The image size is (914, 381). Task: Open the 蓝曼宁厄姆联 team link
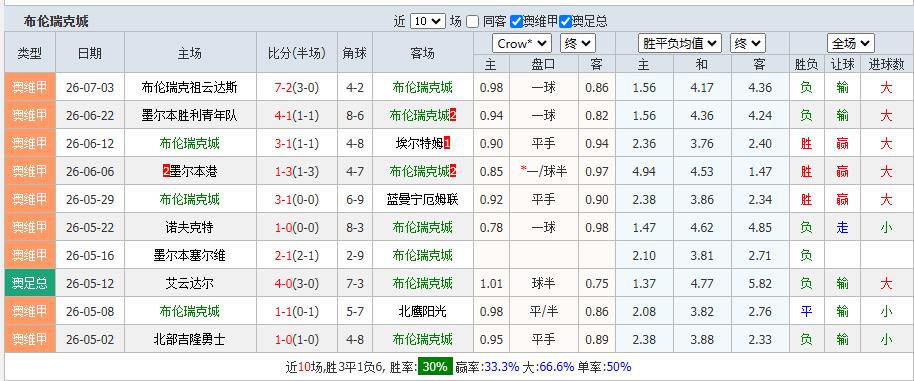click(x=423, y=200)
